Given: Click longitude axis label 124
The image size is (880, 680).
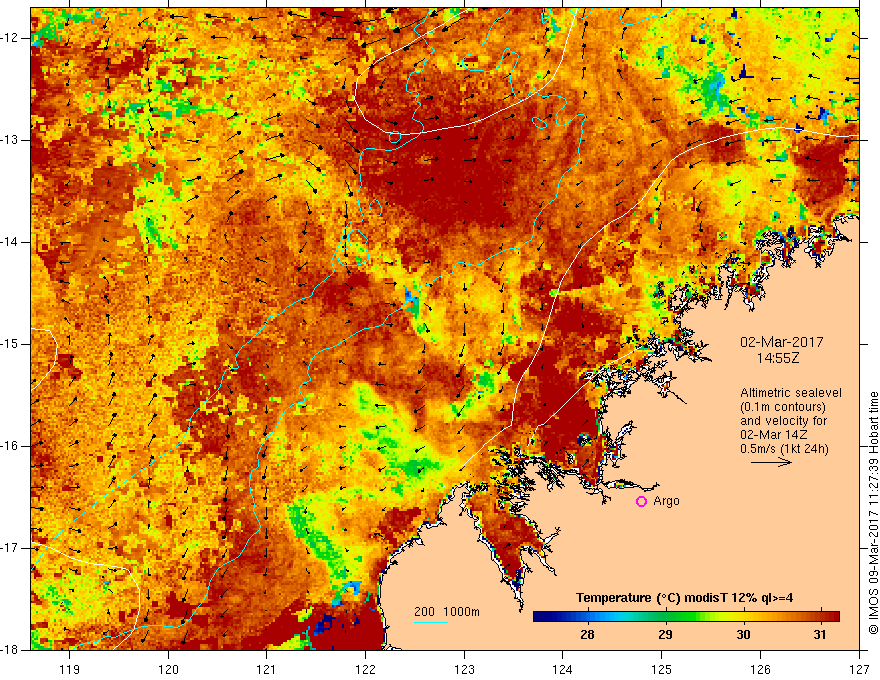Looking at the screenshot, I should pos(563,669).
